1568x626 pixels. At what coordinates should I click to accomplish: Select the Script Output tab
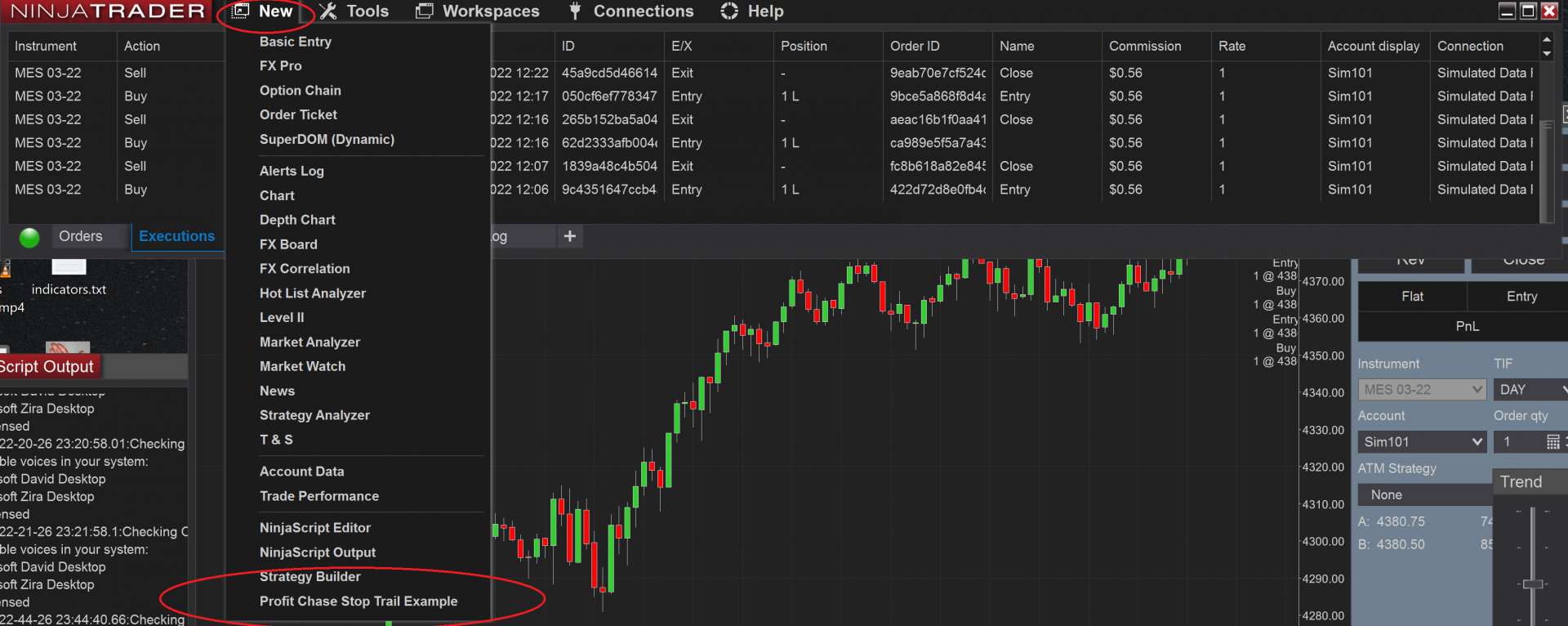coord(48,366)
